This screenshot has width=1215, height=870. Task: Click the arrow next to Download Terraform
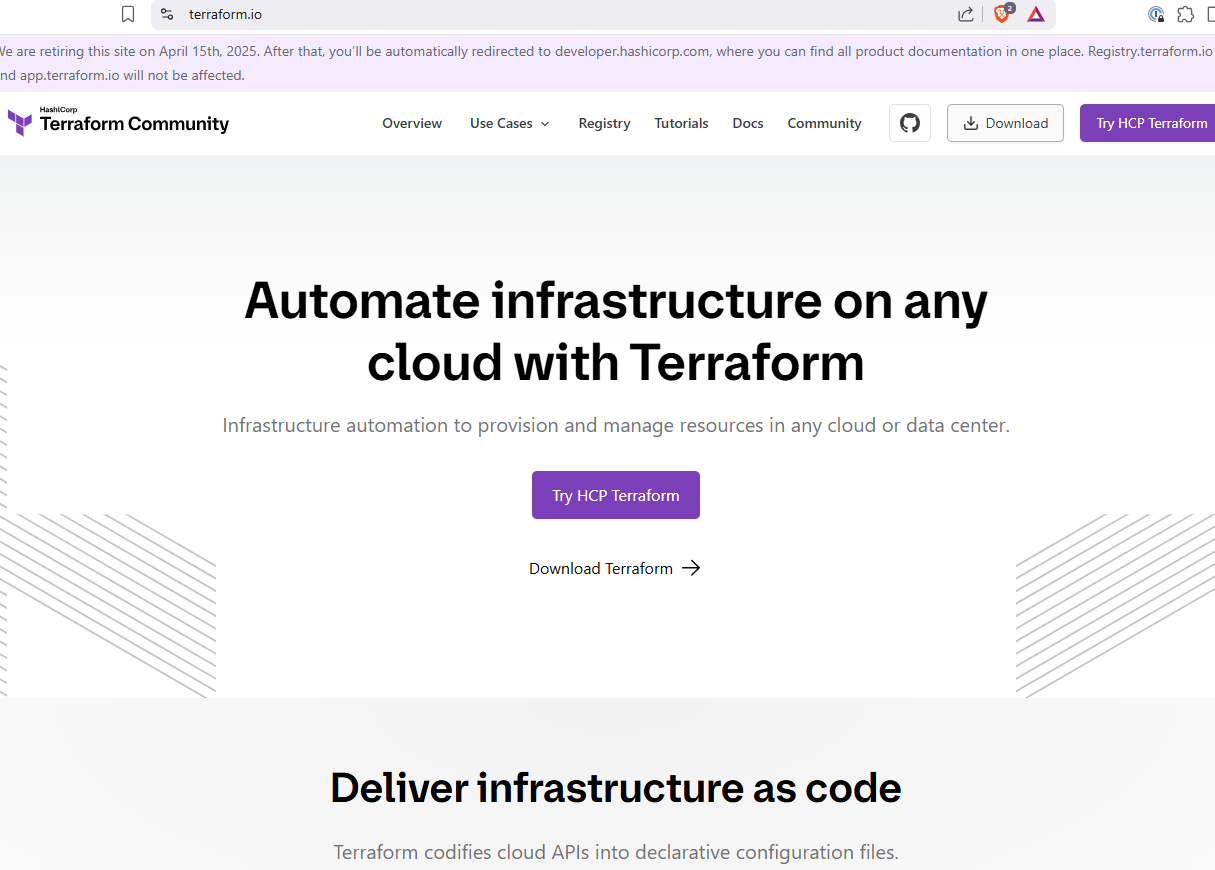pos(691,568)
